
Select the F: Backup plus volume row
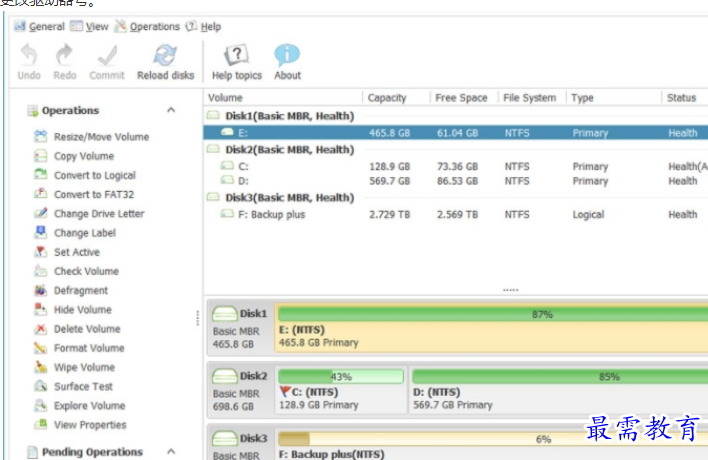456,214
